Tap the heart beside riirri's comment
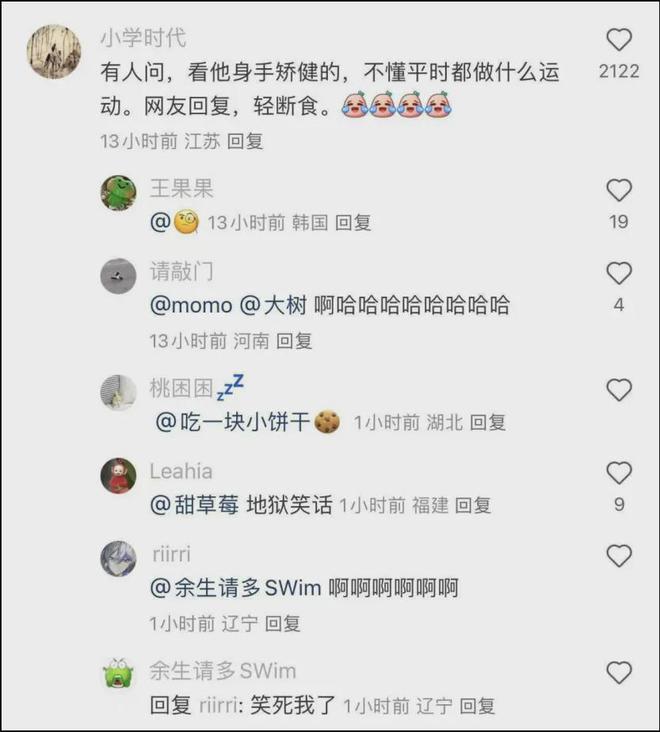The width and height of the screenshot is (660, 732). coord(619,556)
